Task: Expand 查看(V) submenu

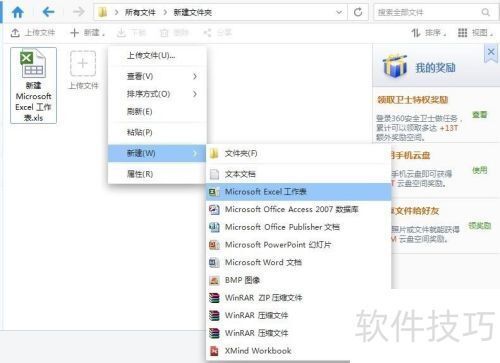Action: [157, 76]
